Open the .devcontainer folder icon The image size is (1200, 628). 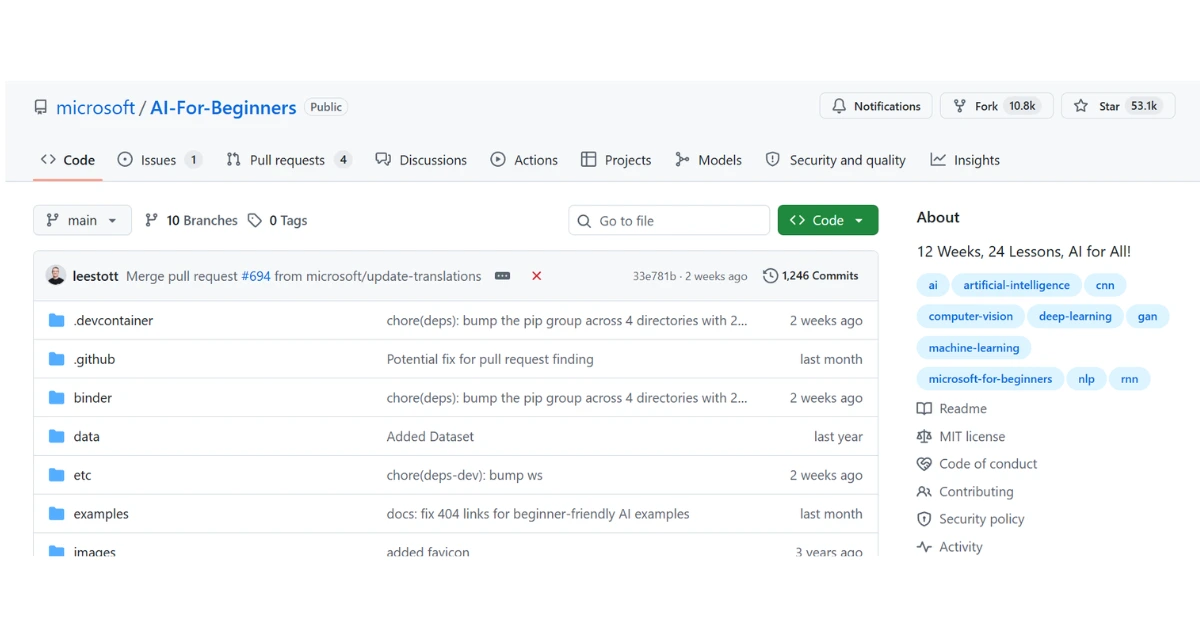(x=57, y=321)
